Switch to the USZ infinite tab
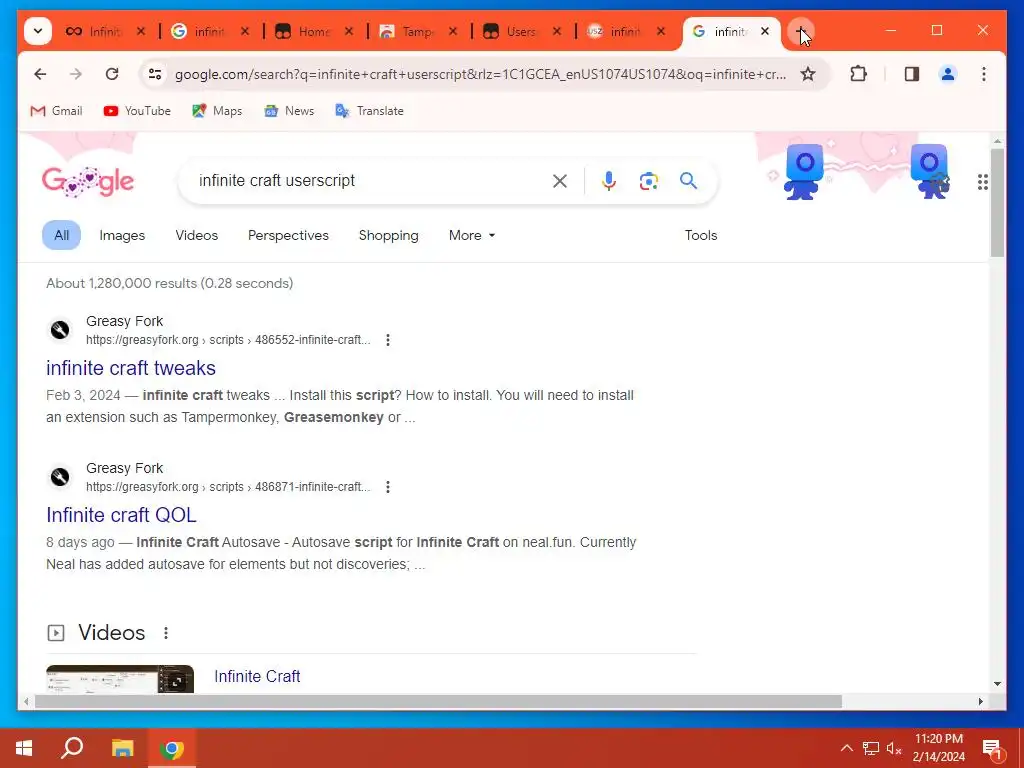The height and width of the screenshot is (768, 1024). pyautogui.click(x=615, y=31)
